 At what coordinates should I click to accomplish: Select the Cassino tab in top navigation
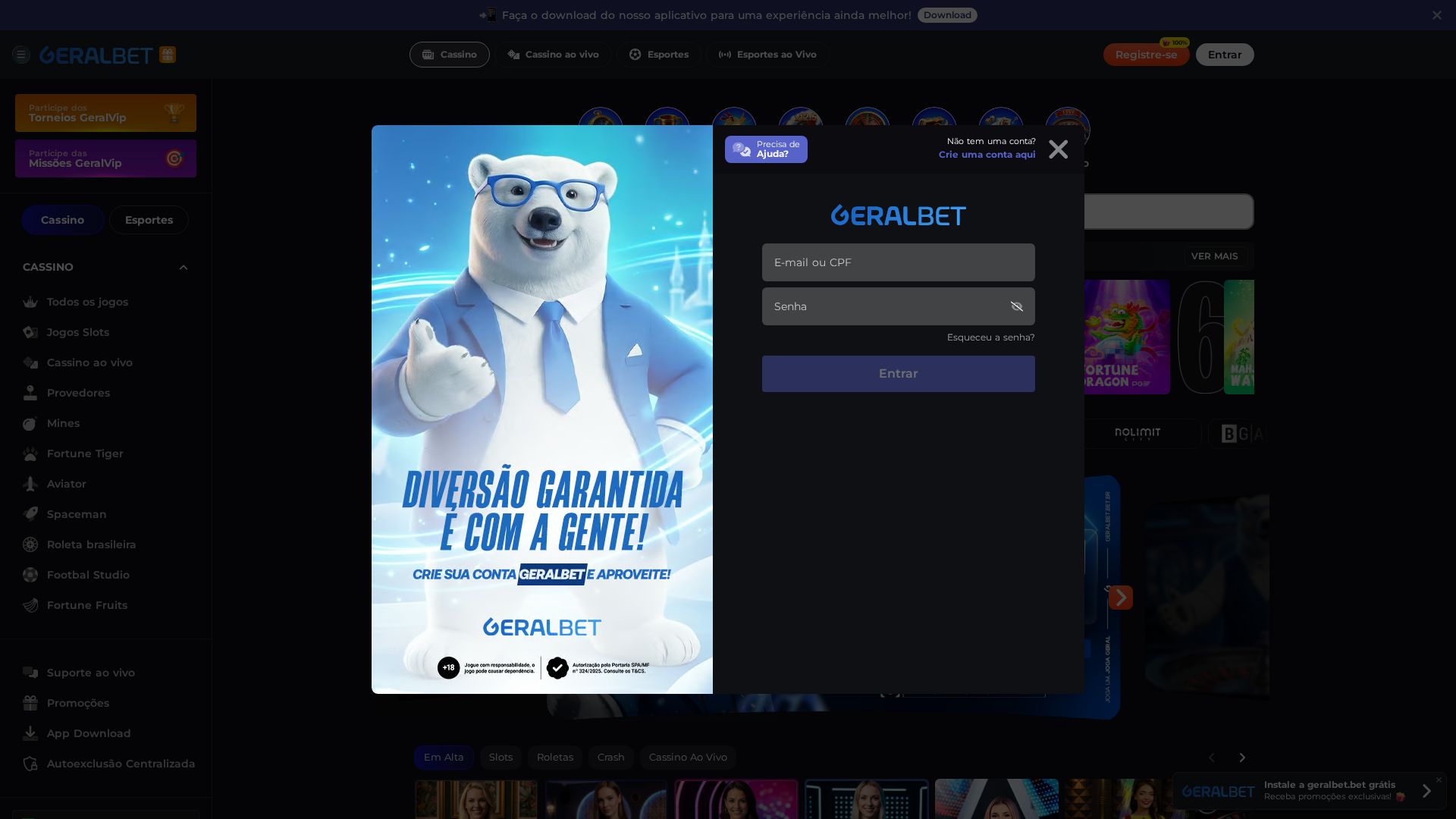450,55
